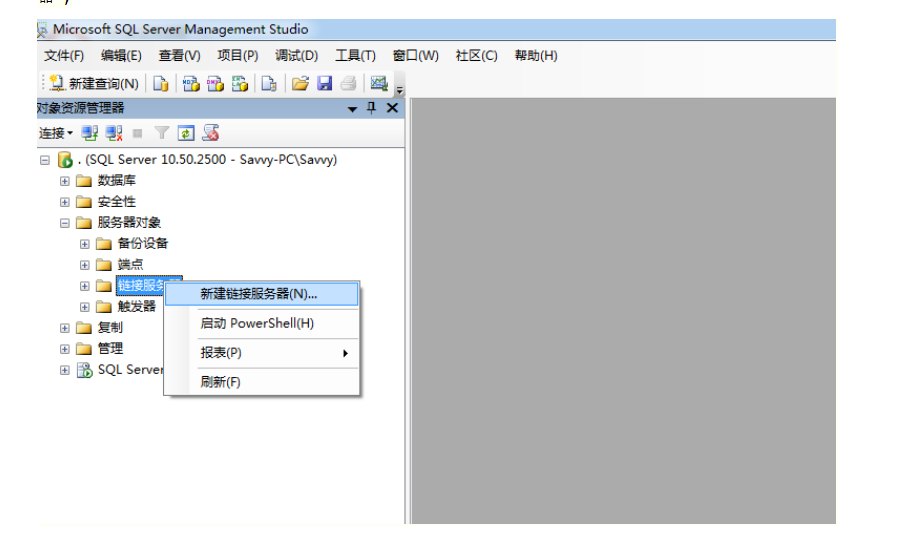Image resolution: width=909 pixels, height=545 pixels.
Task: Click the Database Engine Query icon
Action: 161,83
